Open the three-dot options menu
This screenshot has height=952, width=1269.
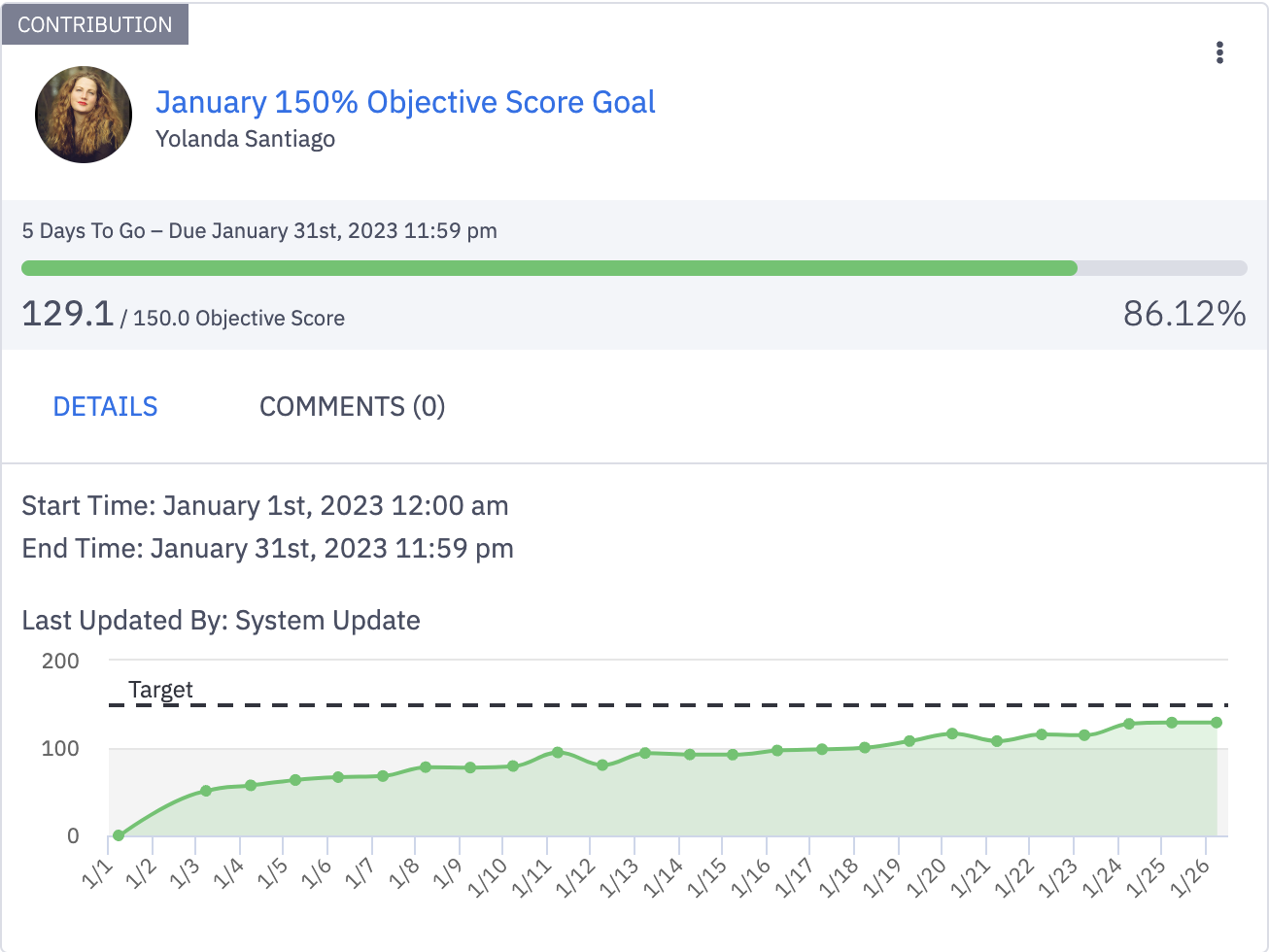[x=1219, y=53]
